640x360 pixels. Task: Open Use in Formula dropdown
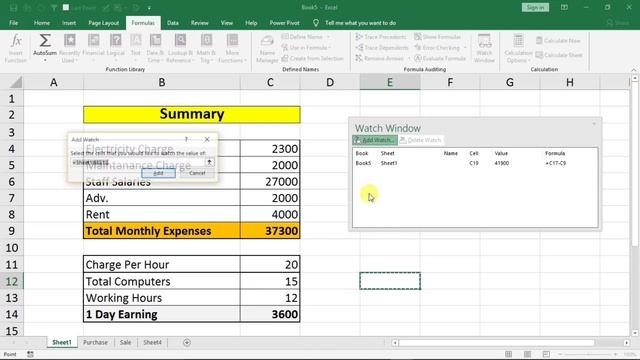pyautogui.click(x=306, y=48)
